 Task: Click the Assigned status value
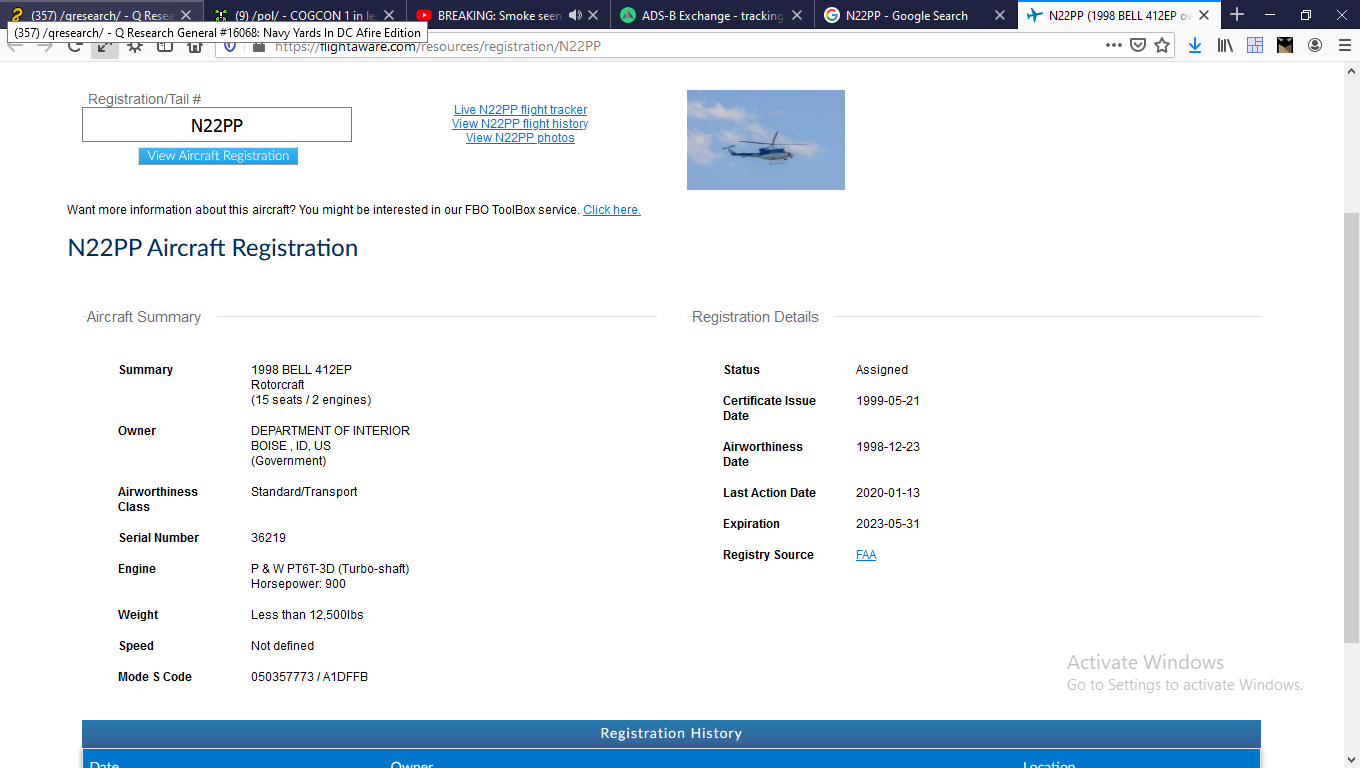882,370
